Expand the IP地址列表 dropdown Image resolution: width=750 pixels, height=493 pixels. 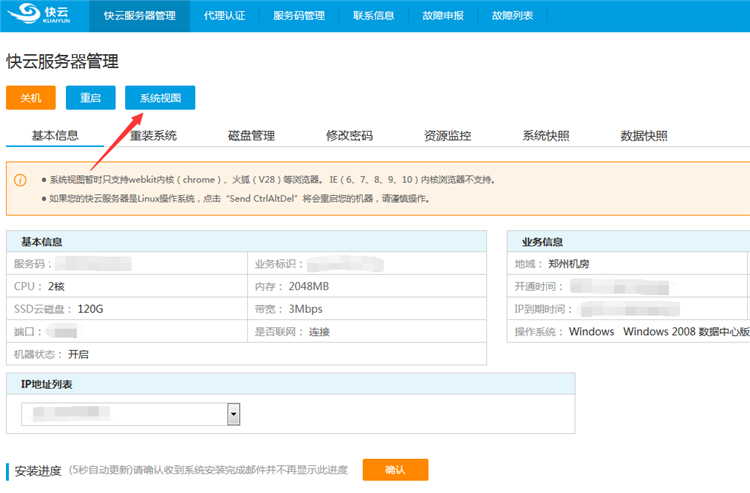234,413
